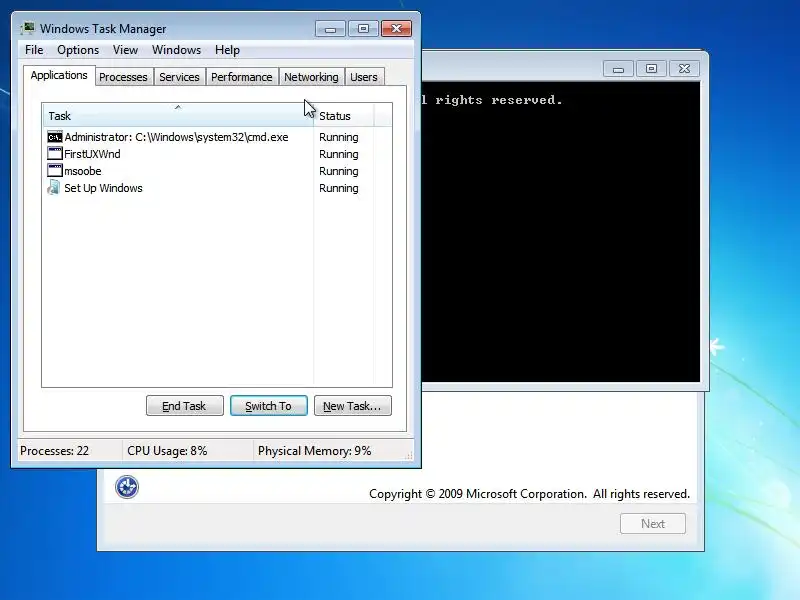Switch to the Networking tab
The image size is (800, 600).
(x=311, y=77)
